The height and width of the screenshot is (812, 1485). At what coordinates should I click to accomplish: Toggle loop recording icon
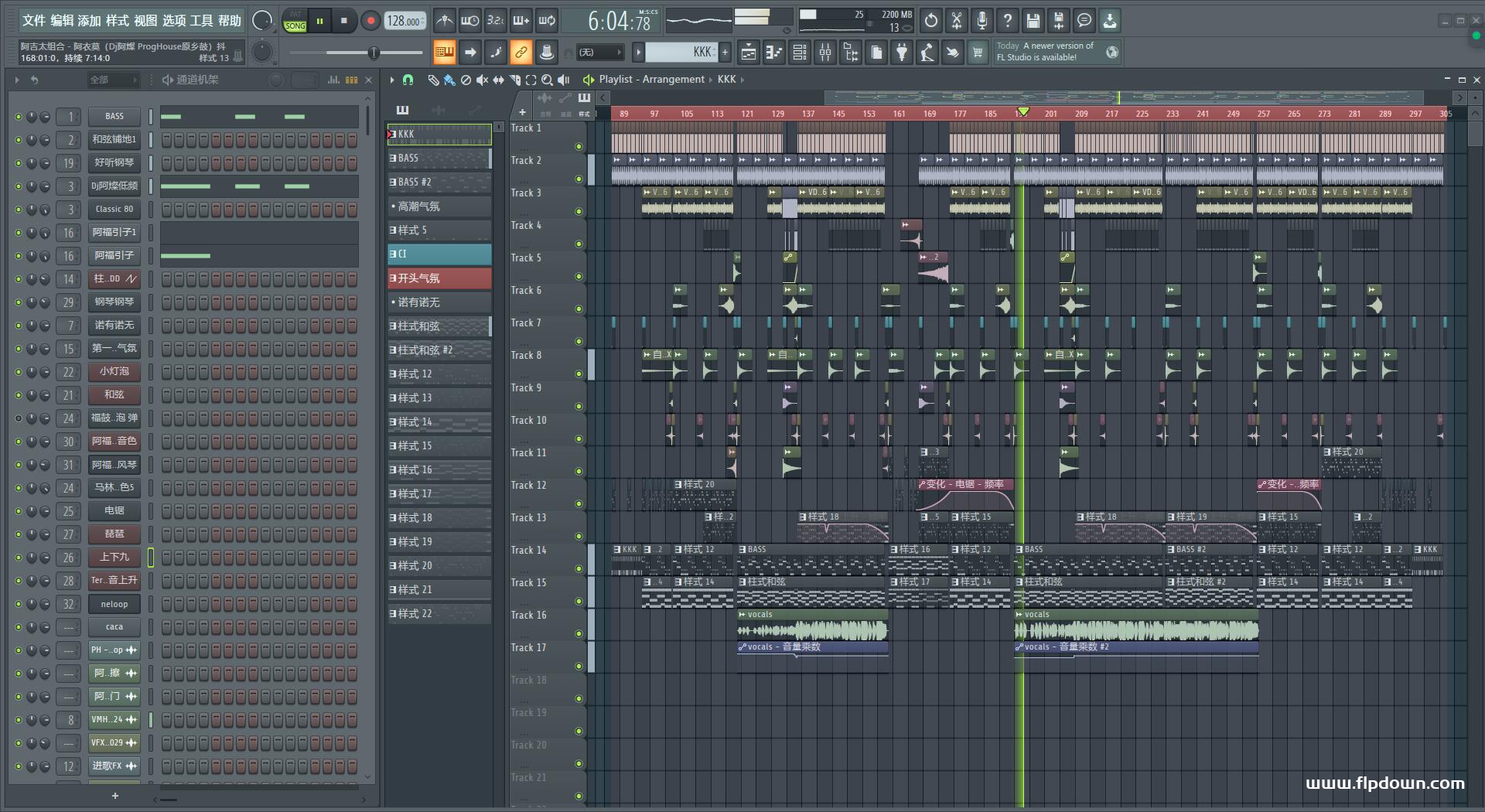547,21
